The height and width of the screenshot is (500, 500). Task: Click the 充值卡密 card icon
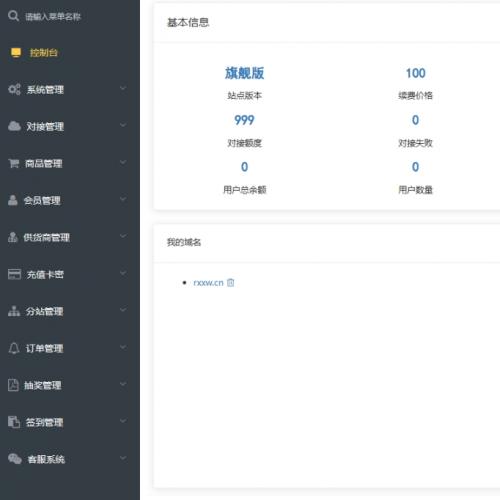tap(14, 274)
